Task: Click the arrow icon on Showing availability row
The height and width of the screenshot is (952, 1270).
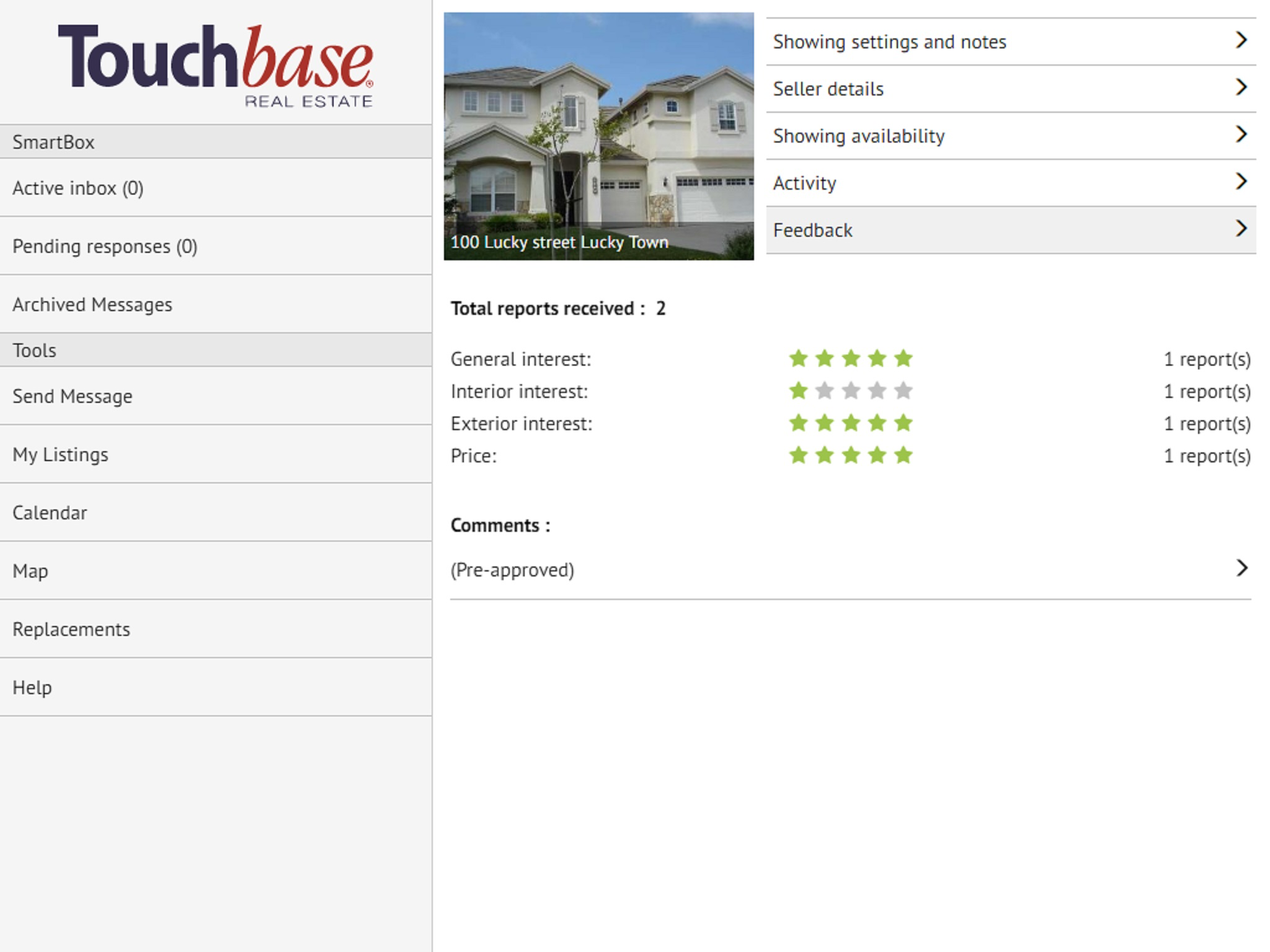Action: 1241,134
